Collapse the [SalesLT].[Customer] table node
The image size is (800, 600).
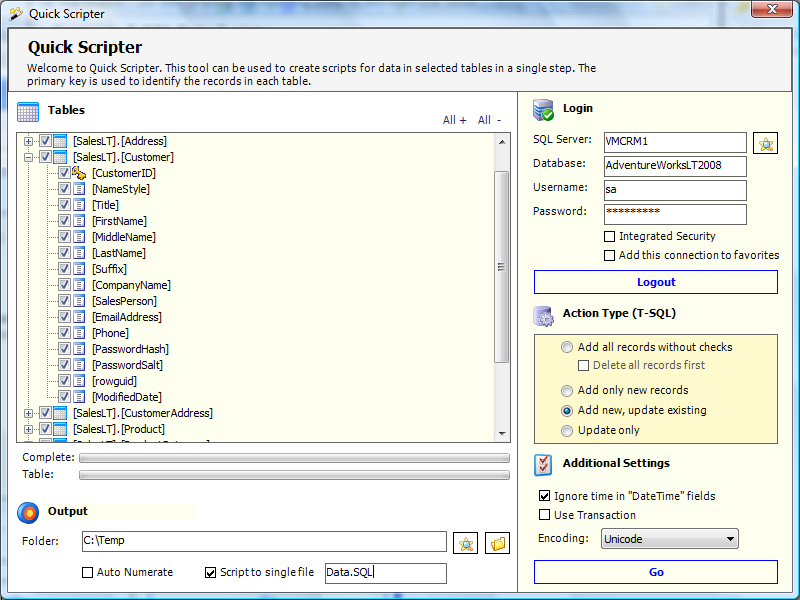[x=29, y=157]
